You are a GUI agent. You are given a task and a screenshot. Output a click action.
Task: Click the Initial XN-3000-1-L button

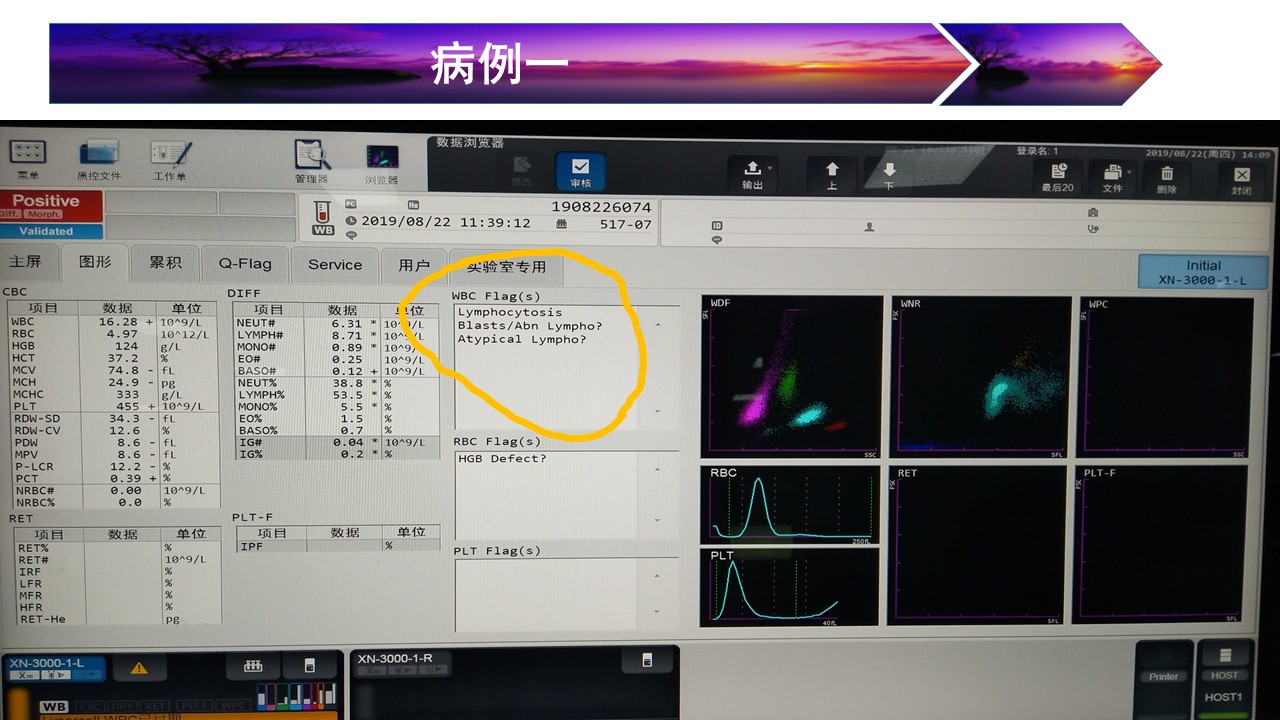1202,272
